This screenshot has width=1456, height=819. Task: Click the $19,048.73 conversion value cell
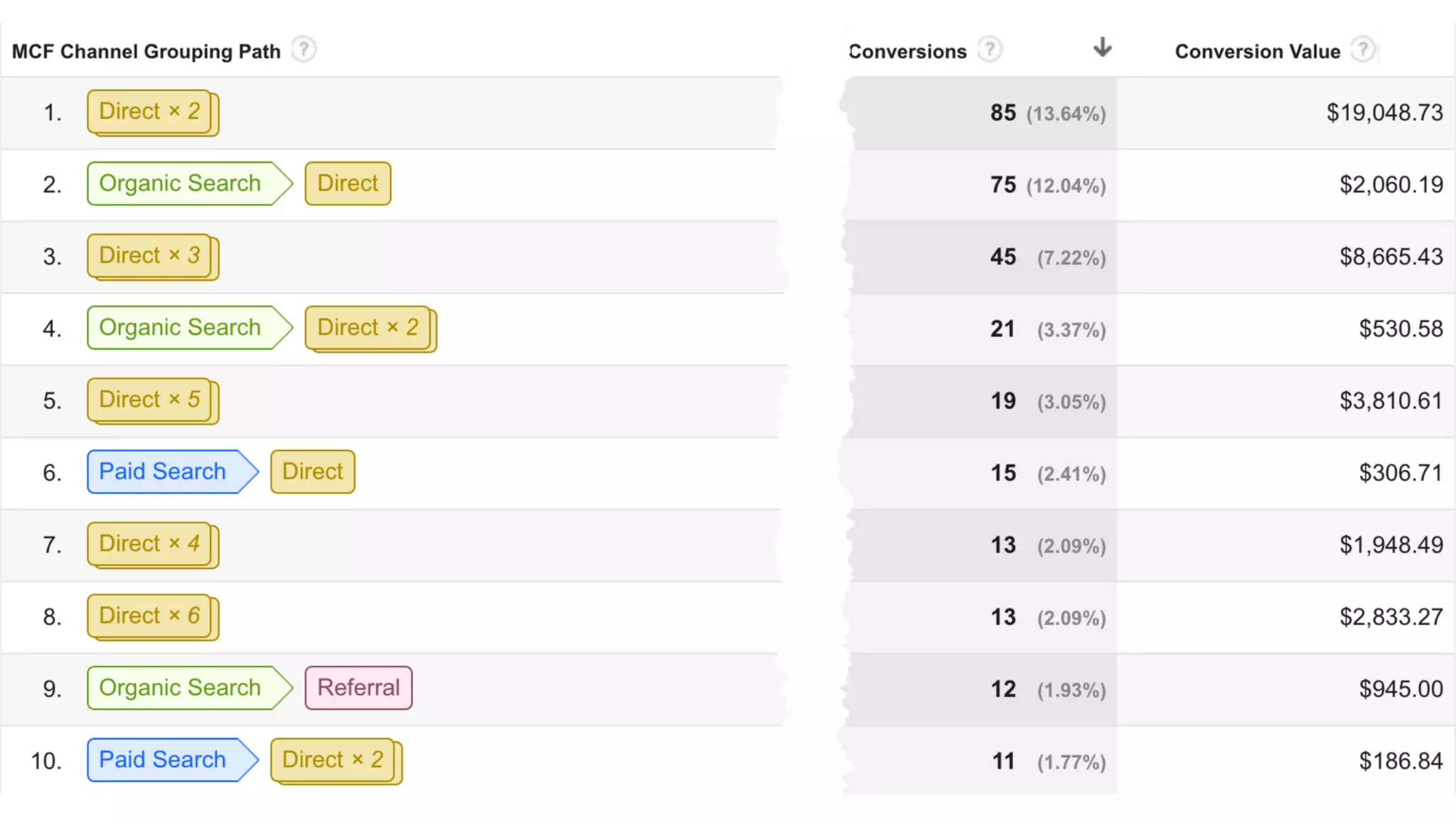[x=1384, y=112]
